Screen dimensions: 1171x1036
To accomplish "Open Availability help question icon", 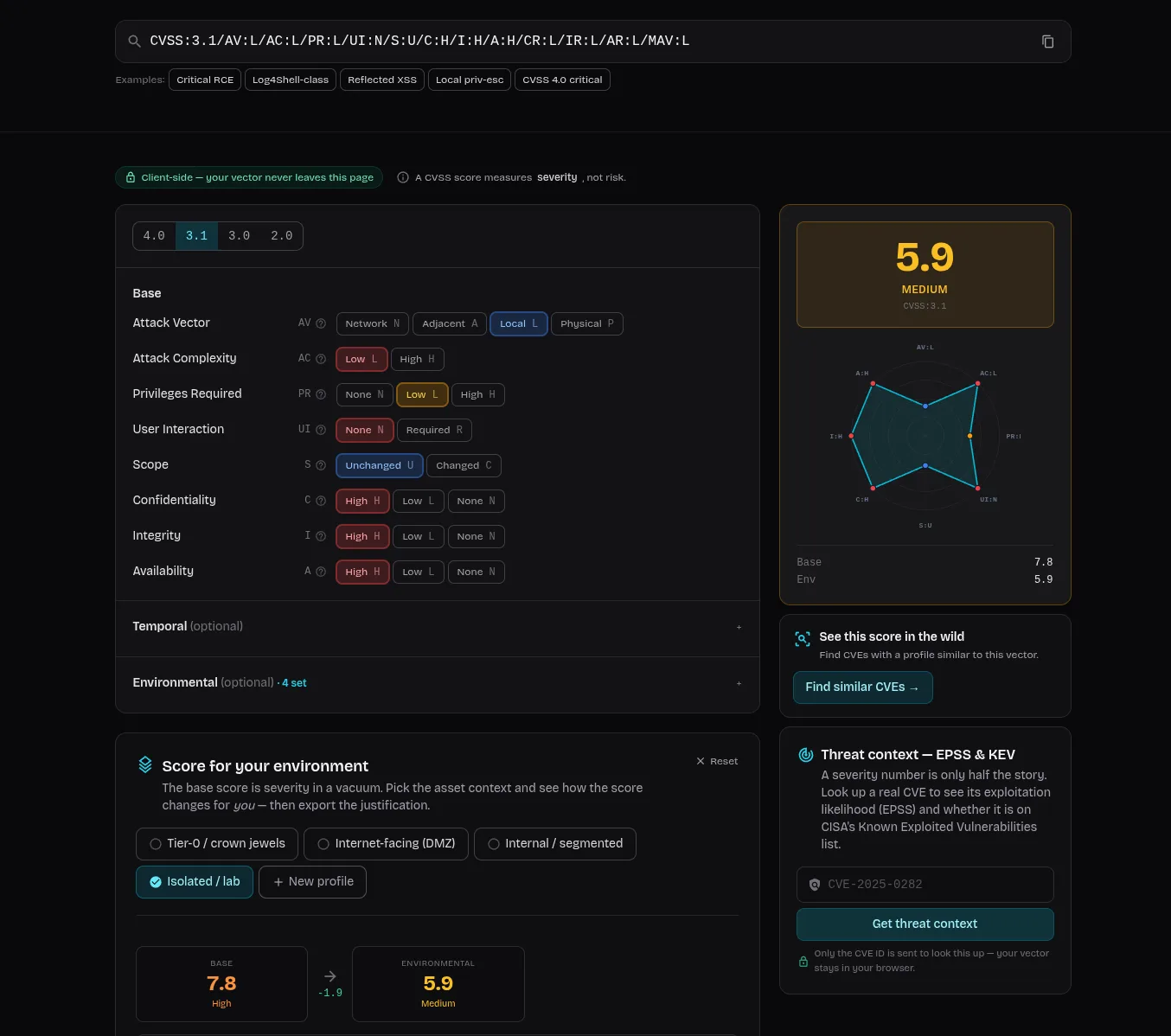I will [321, 572].
